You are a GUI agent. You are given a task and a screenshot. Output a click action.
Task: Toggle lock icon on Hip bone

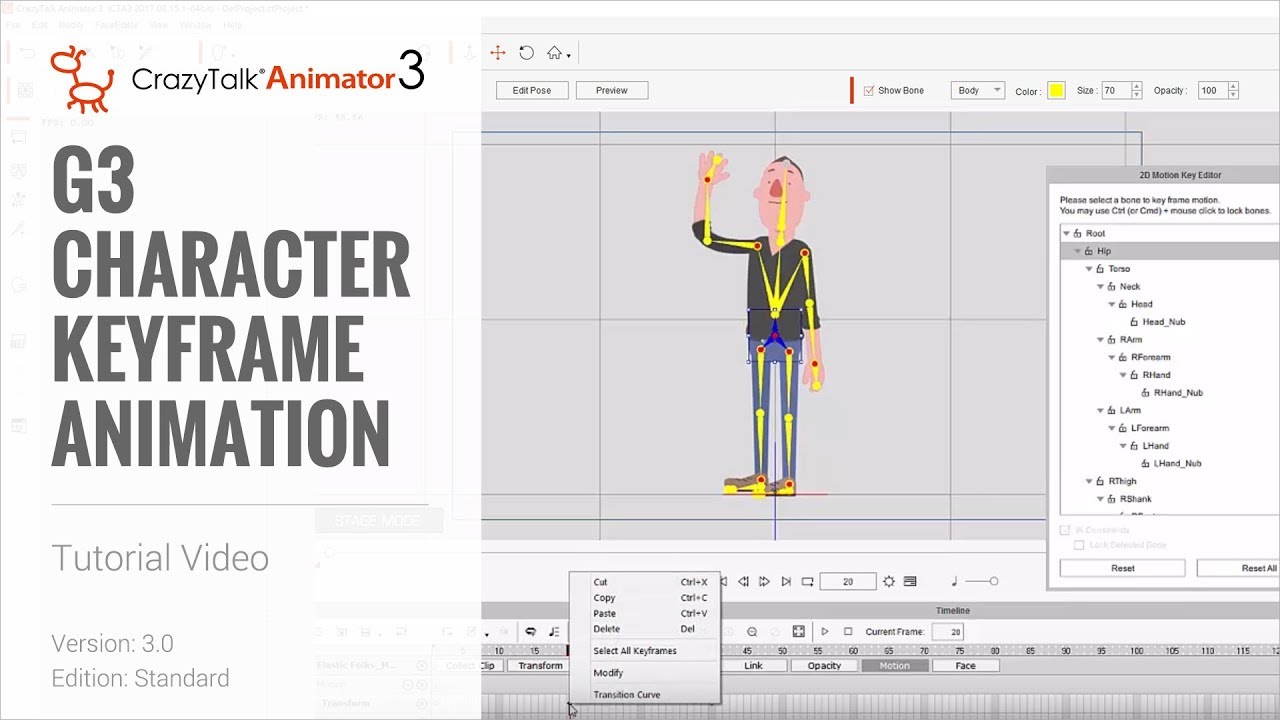pyautogui.click(x=1088, y=251)
